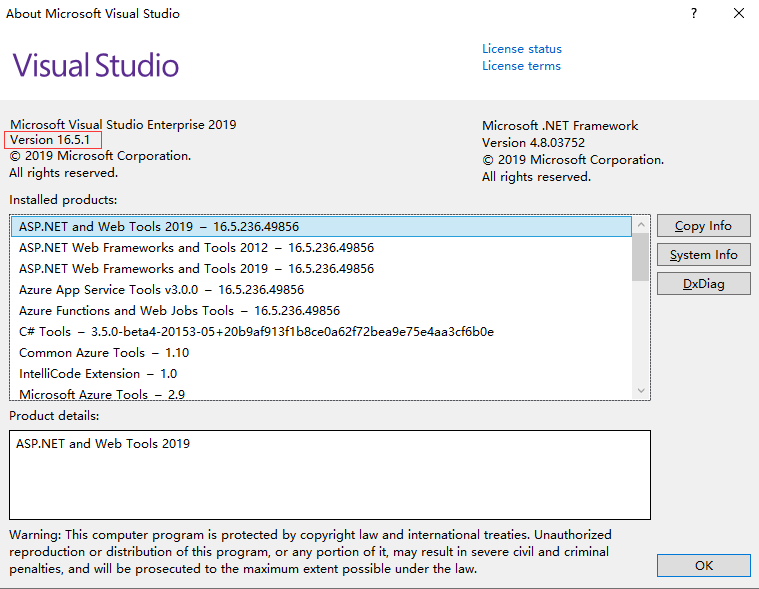Open the License status link
Viewport: 759px width, 589px height.
(x=521, y=49)
